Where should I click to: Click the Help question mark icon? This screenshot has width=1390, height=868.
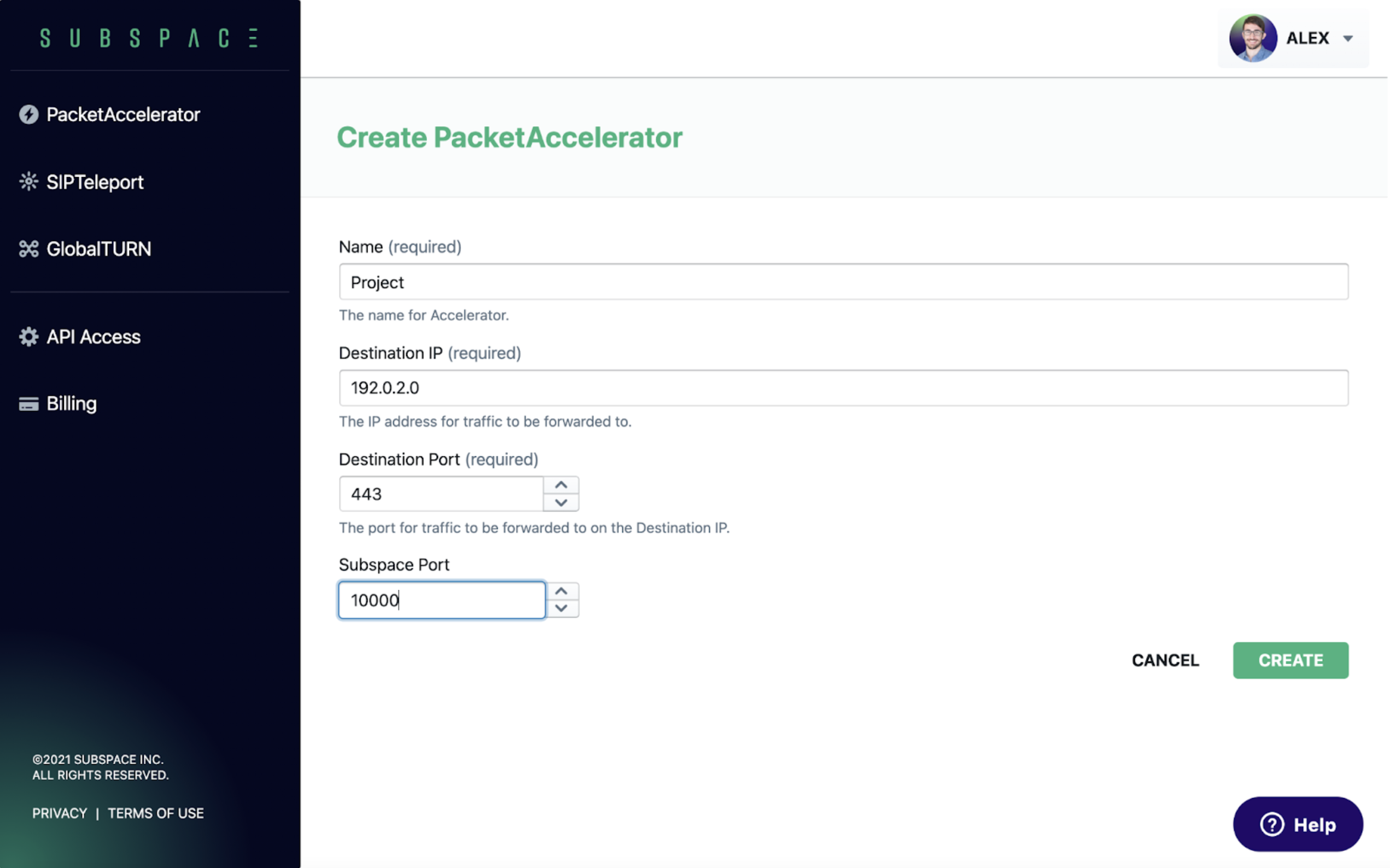coord(1274,825)
